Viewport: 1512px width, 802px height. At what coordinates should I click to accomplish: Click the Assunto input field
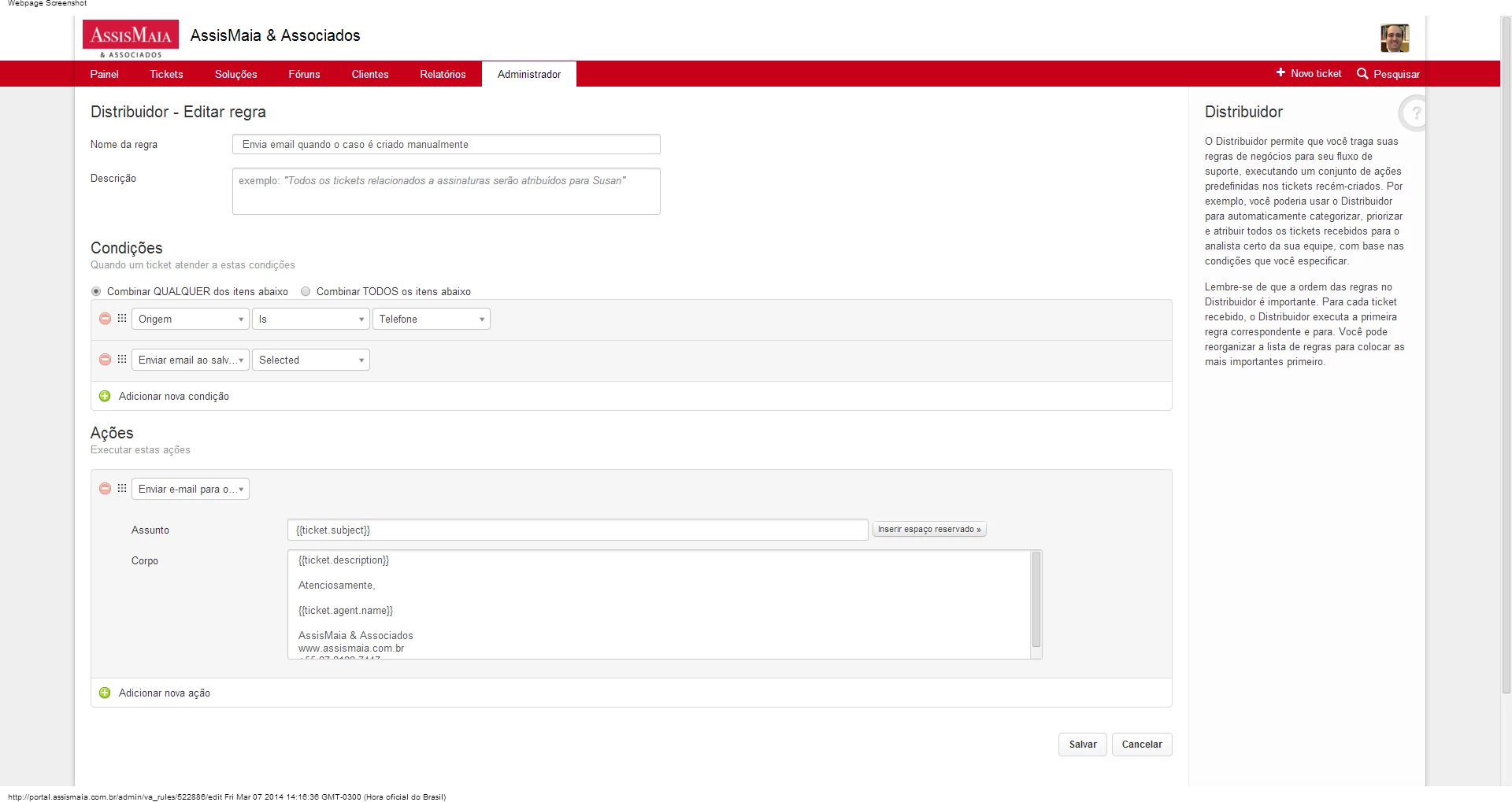click(578, 530)
